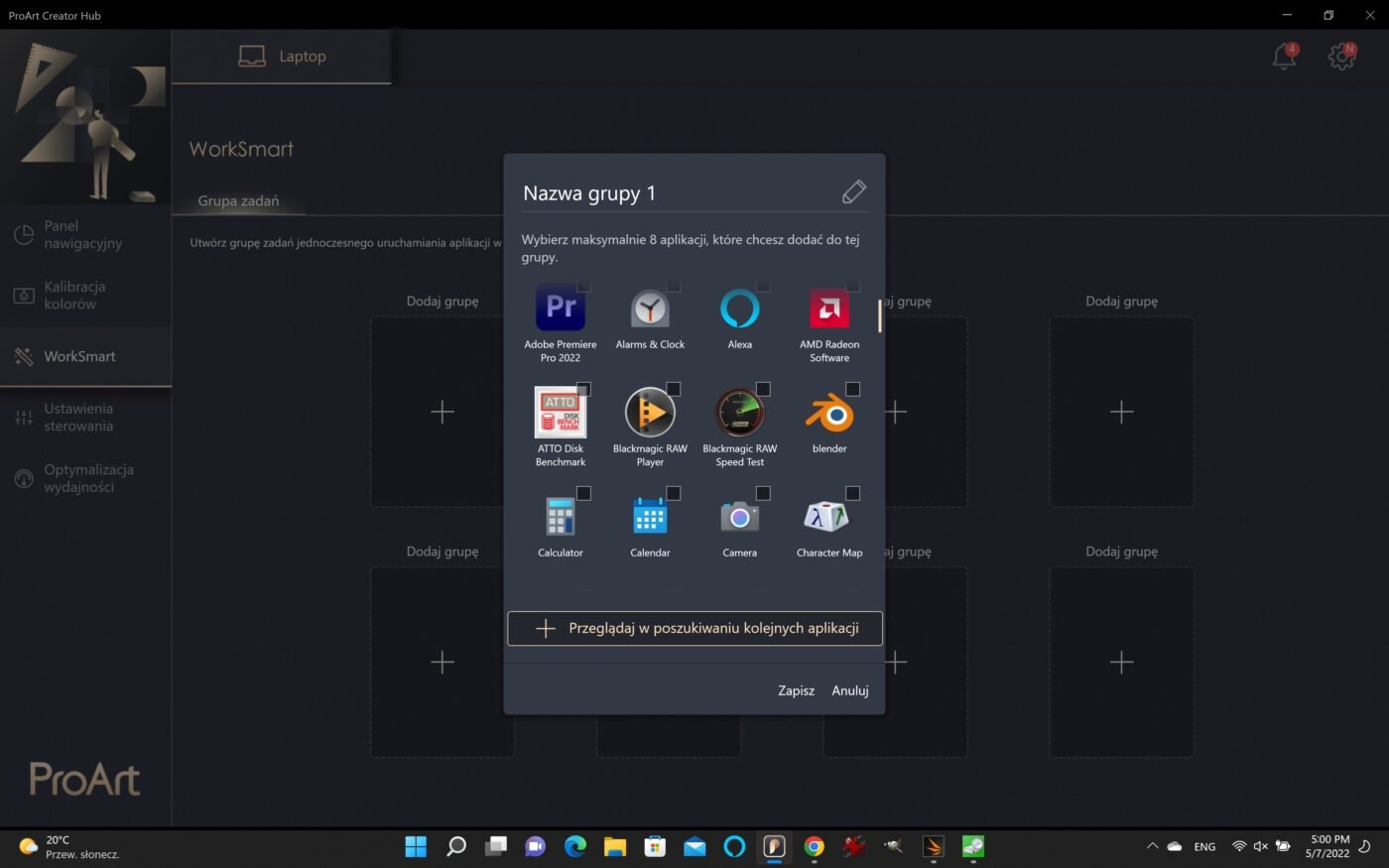Tick the checkbox for Calculator

[583, 493]
